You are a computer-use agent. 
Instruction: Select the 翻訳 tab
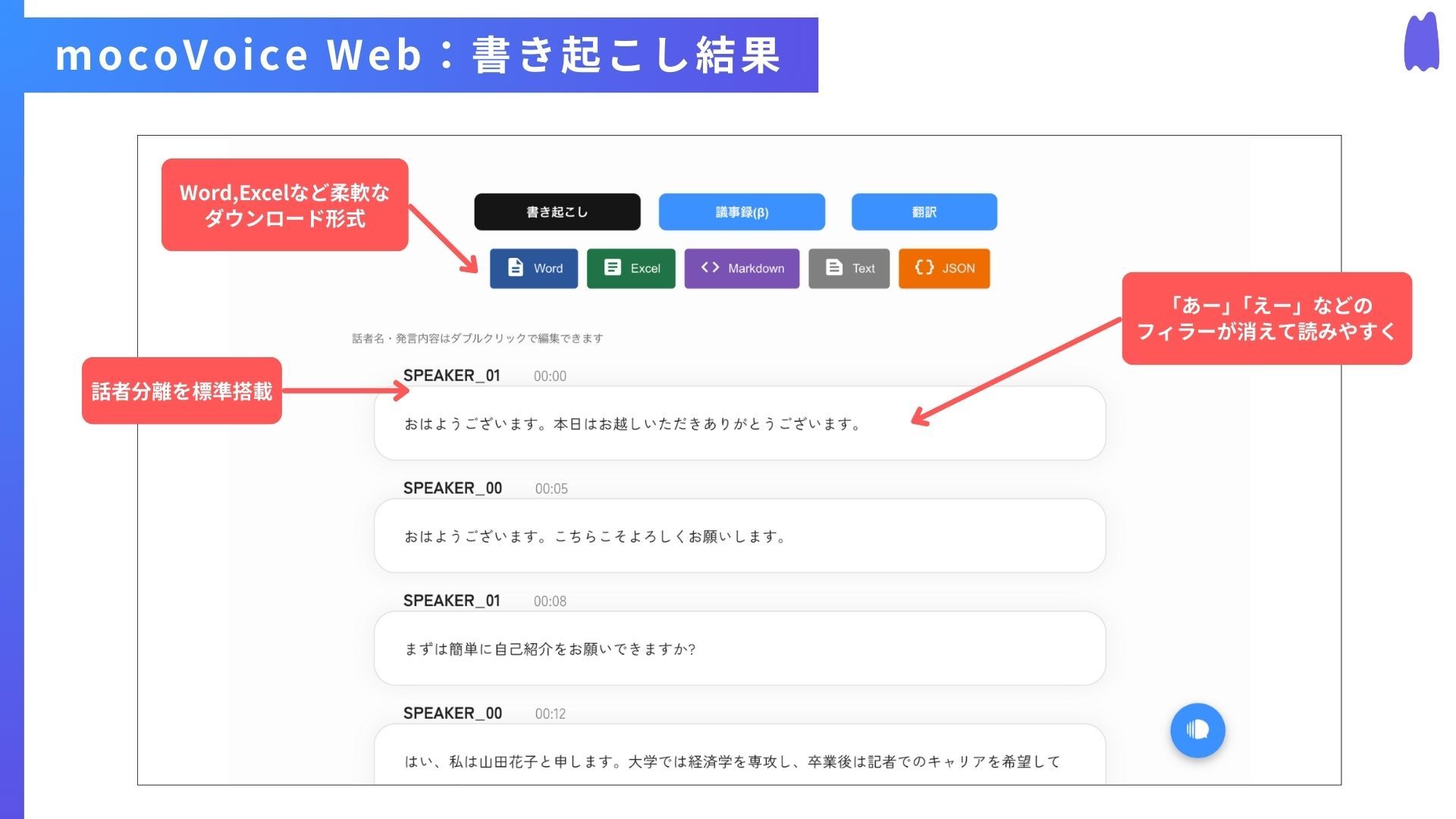(x=924, y=212)
